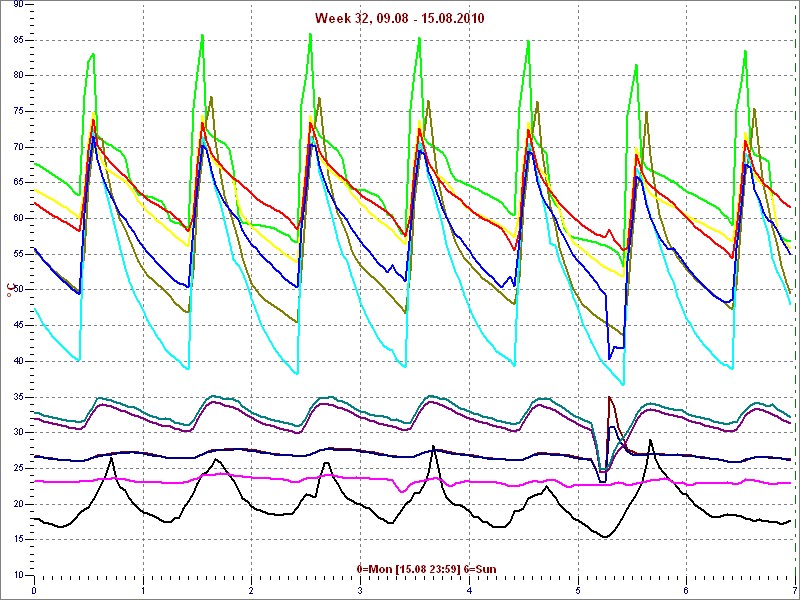Click the y-axis tick label "35"
The width and height of the screenshot is (800, 600).
[18, 397]
